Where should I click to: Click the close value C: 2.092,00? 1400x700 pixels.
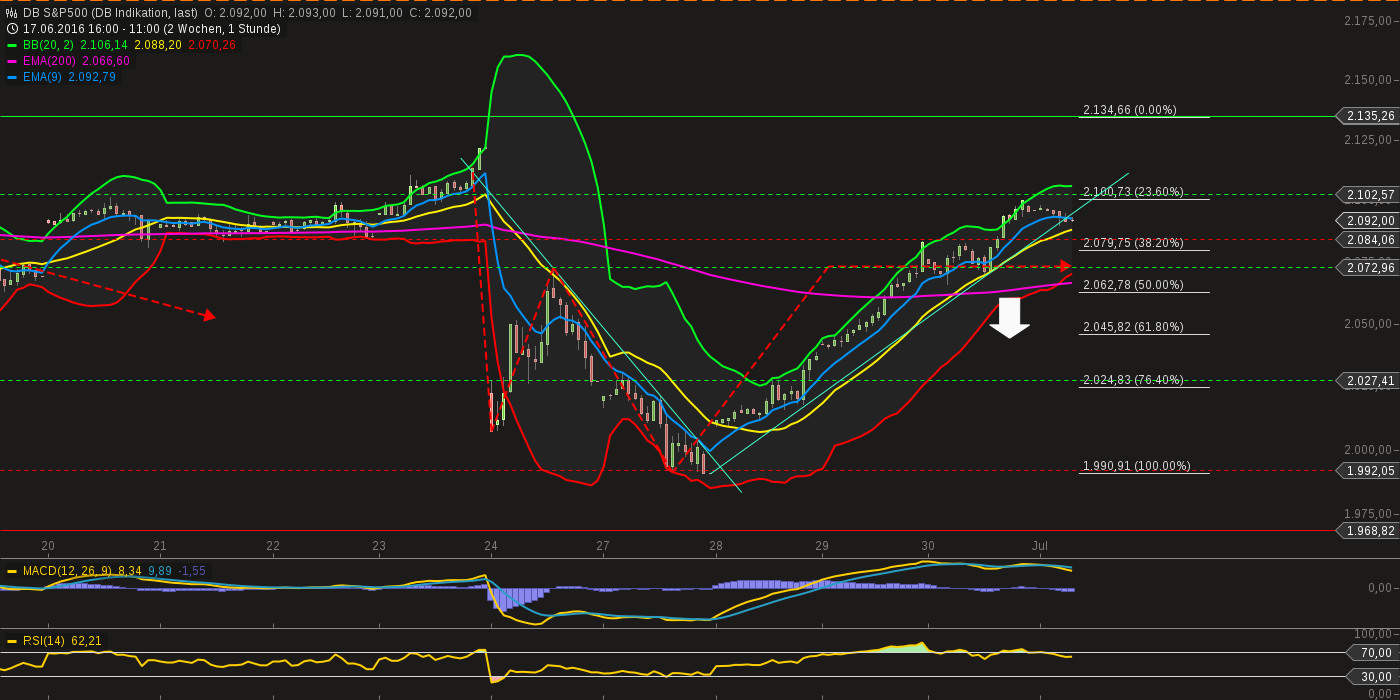point(440,13)
